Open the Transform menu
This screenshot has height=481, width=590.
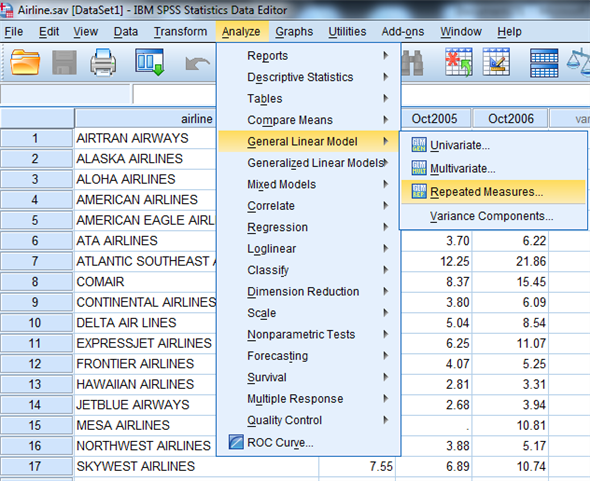181,32
